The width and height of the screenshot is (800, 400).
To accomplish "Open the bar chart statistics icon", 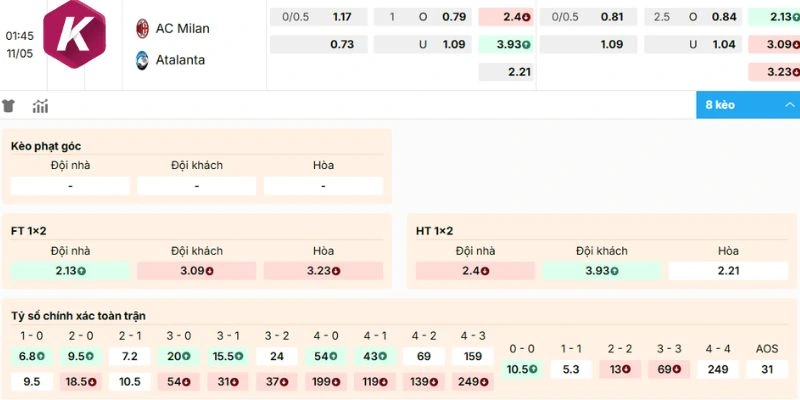I will (40, 106).
